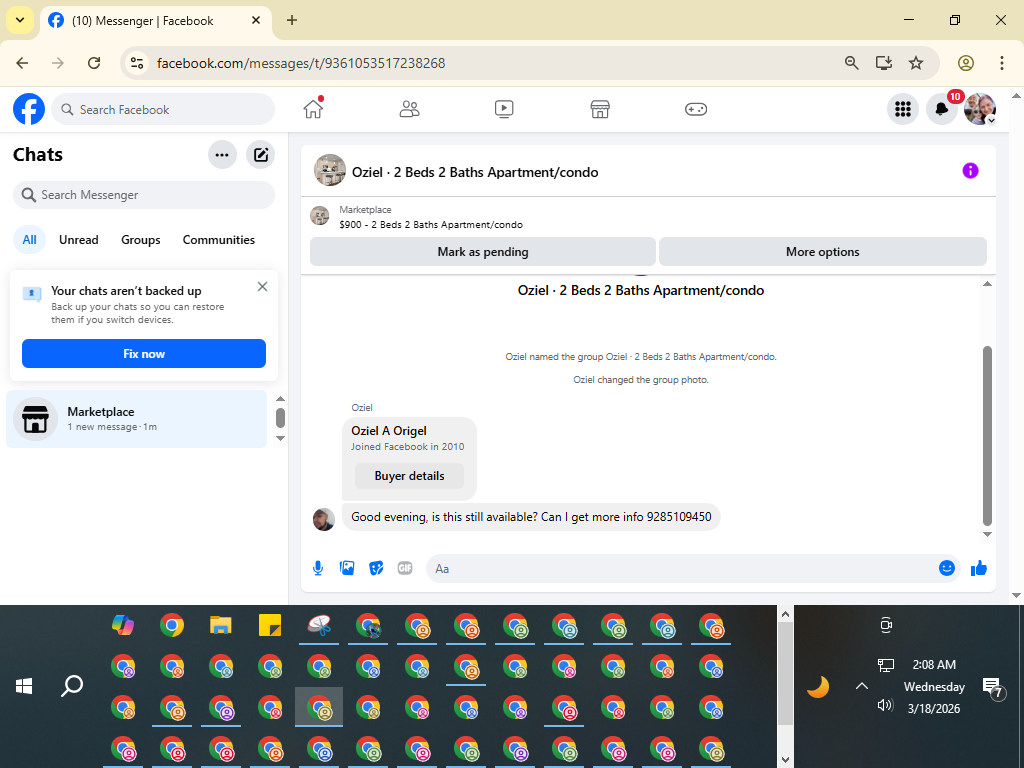Click Mark as pending button
Image resolution: width=1024 pixels, height=768 pixels.
click(x=483, y=251)
